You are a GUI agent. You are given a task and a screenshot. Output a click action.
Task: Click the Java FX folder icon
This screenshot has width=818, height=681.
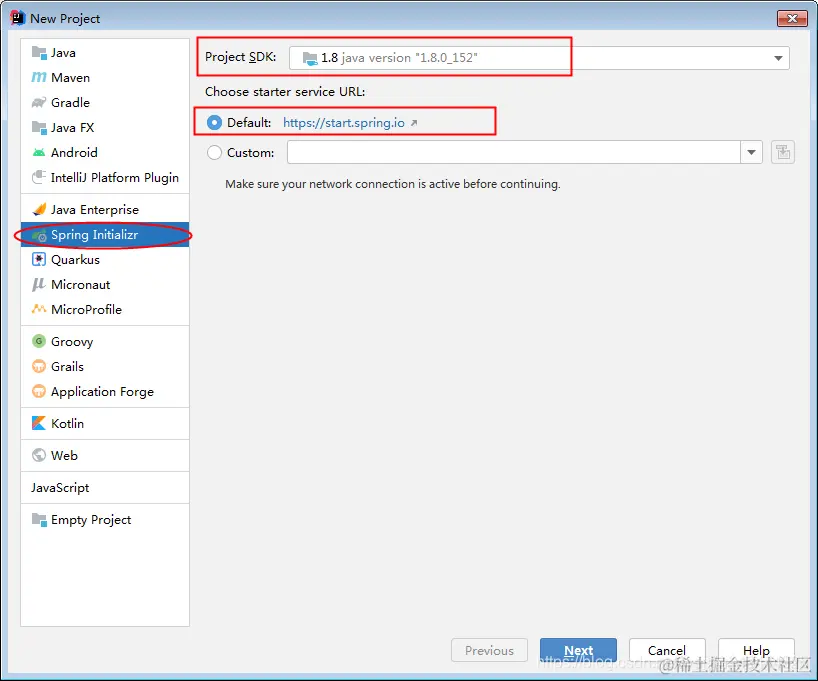click(x=39, y=128)
